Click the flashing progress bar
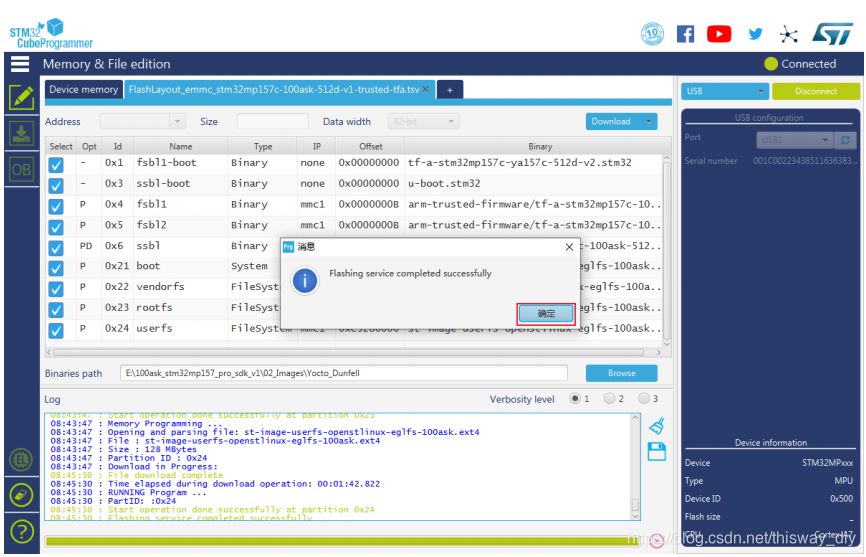Screen dimensions: 866x557 (x=341, y=542)
